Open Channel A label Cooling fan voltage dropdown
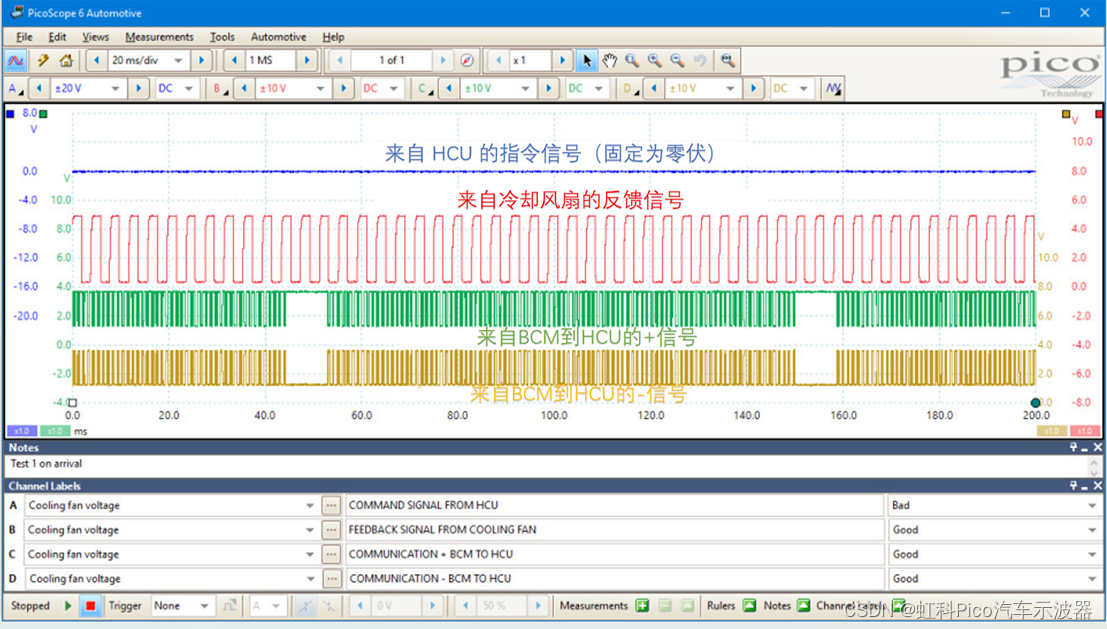Image resolution: width=1107 pixels, height=629 pixels. pos(309,505)
